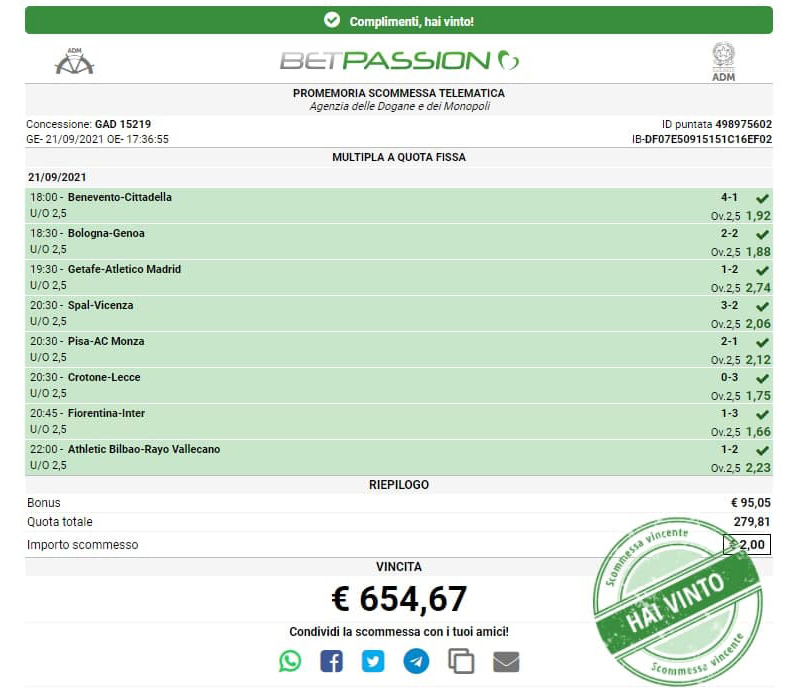Click the ADM compass logo at top left
The height and width of the screenshot is (696, 801).
coord(75,61)
